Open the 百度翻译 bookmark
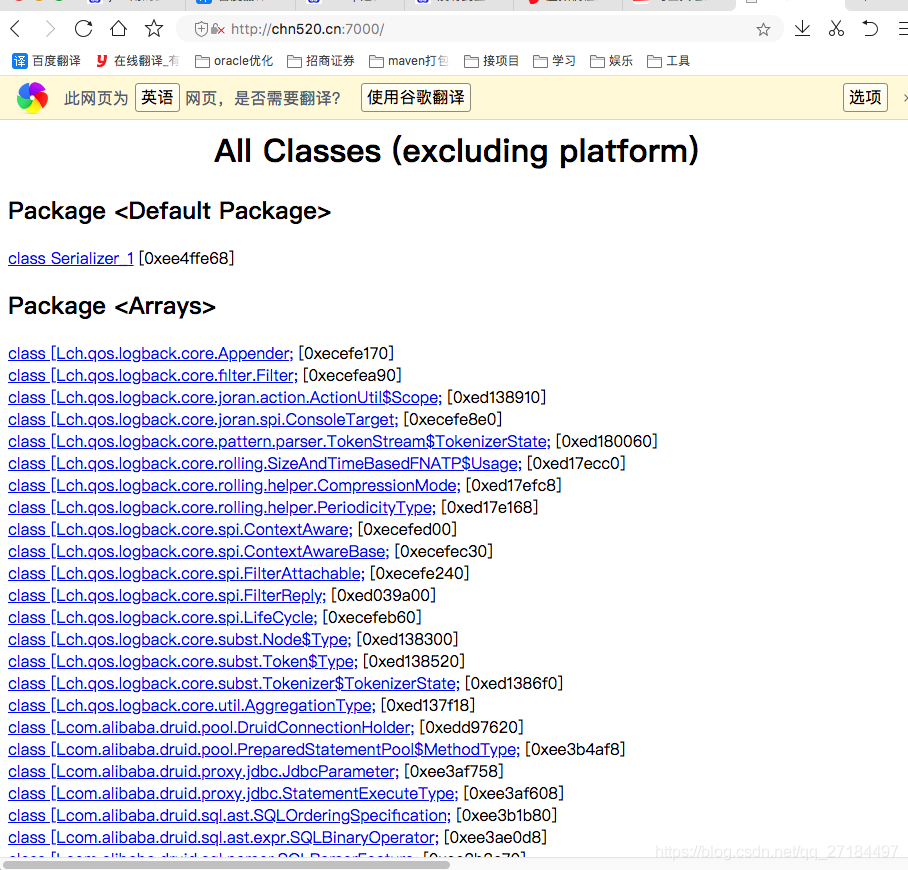The height and width of the screenshot is (870, 908). pos(46,61)
